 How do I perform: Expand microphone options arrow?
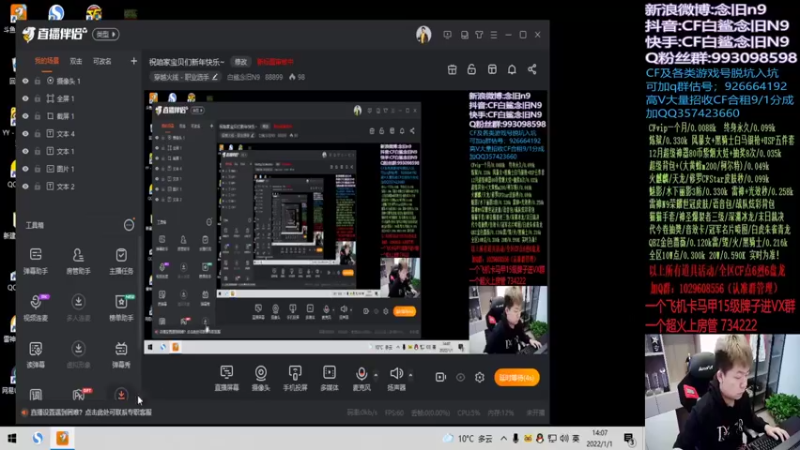(x=376, y=375)
